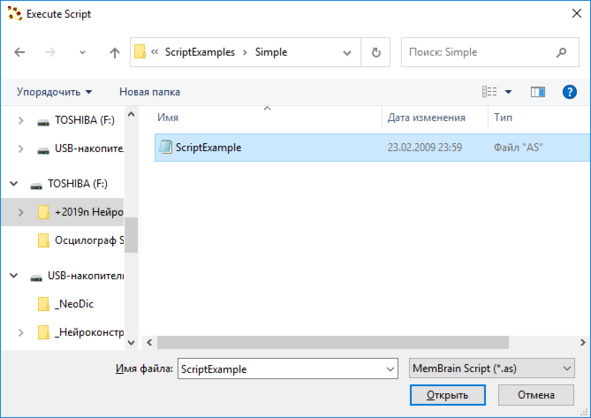This screenshot has height=418, width=591.
Task: Expand the +2019n Нейро folder
Action: coord(21,212)
